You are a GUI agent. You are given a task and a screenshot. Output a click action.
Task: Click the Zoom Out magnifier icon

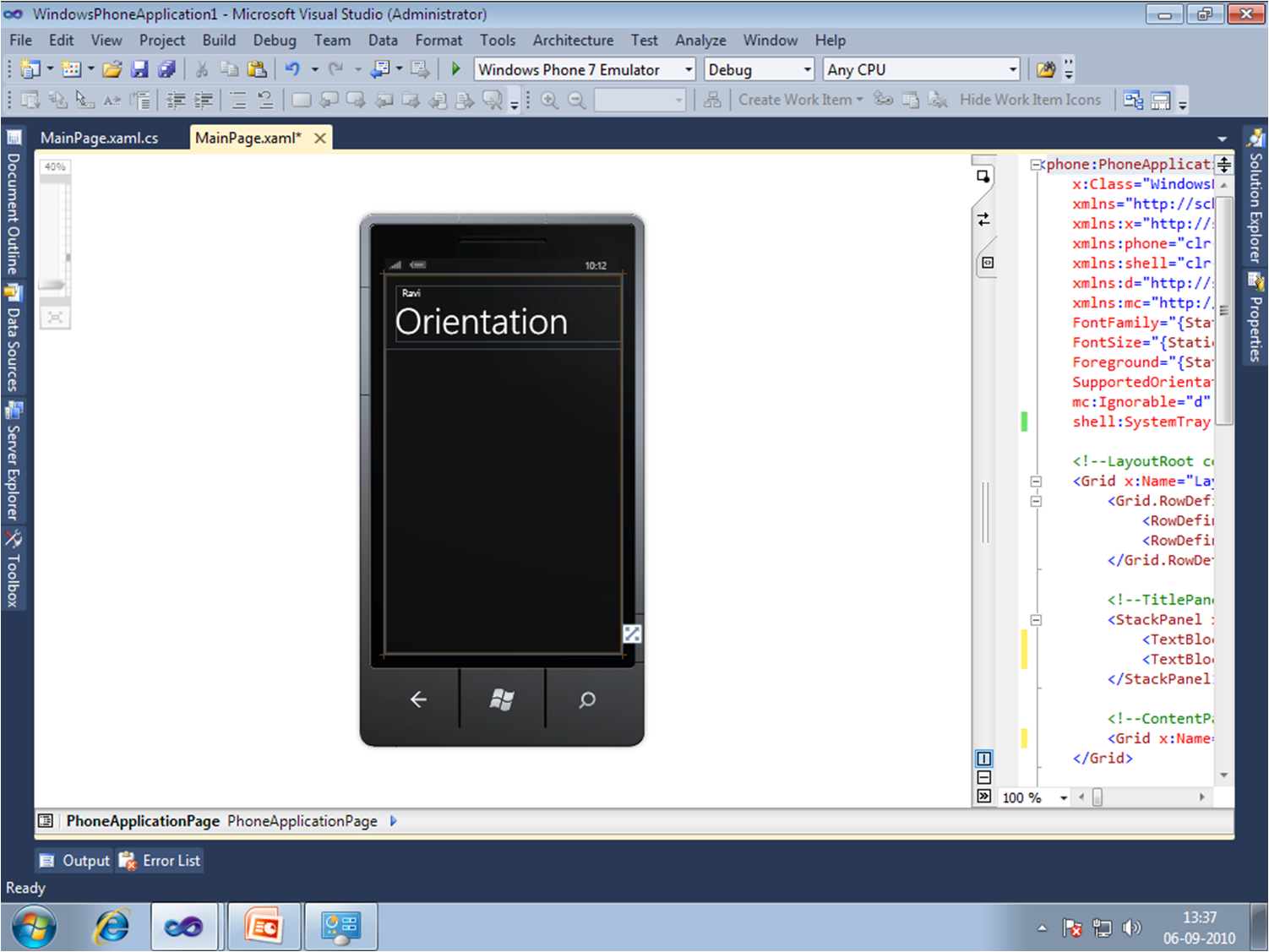click(x=576, y=101)
